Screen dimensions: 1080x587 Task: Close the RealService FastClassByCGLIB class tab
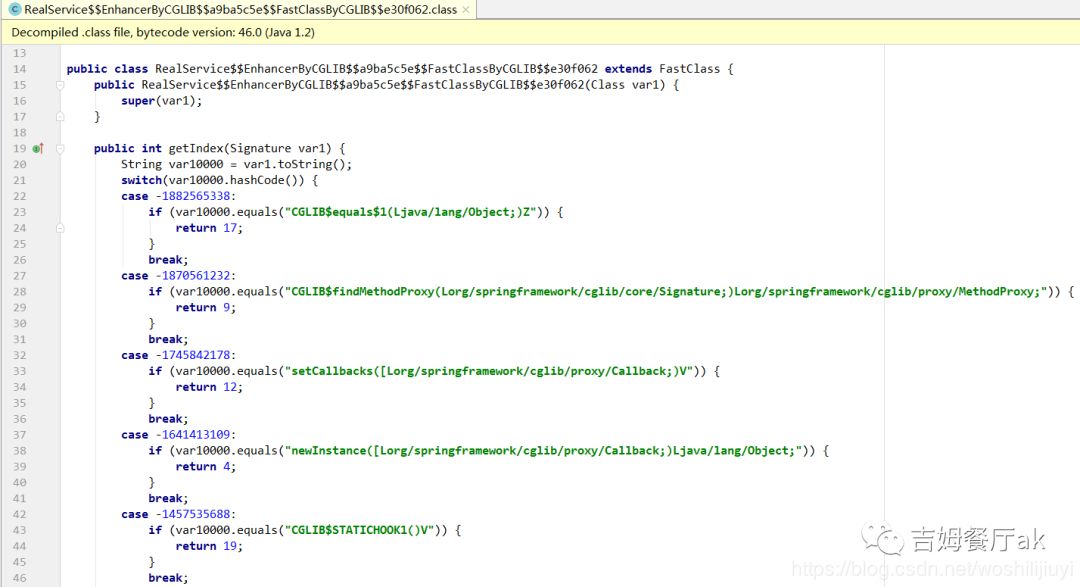click(466, 10)
